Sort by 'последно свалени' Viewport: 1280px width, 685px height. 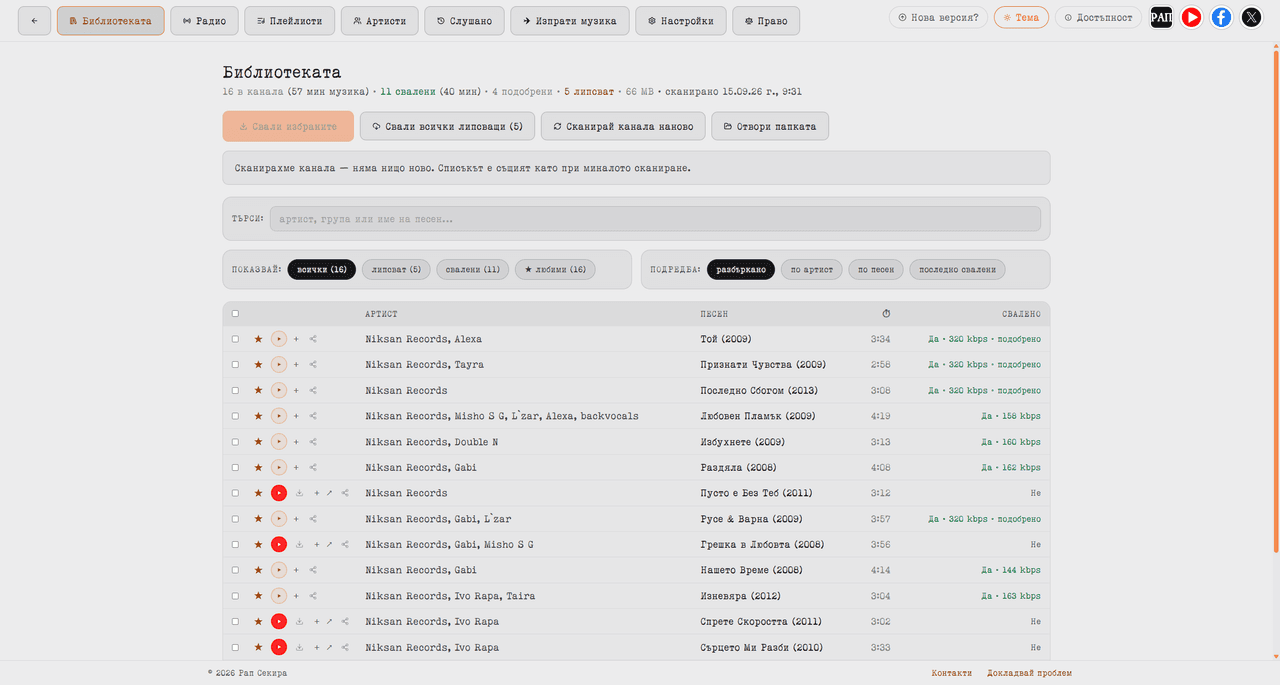tap(958, 270)
